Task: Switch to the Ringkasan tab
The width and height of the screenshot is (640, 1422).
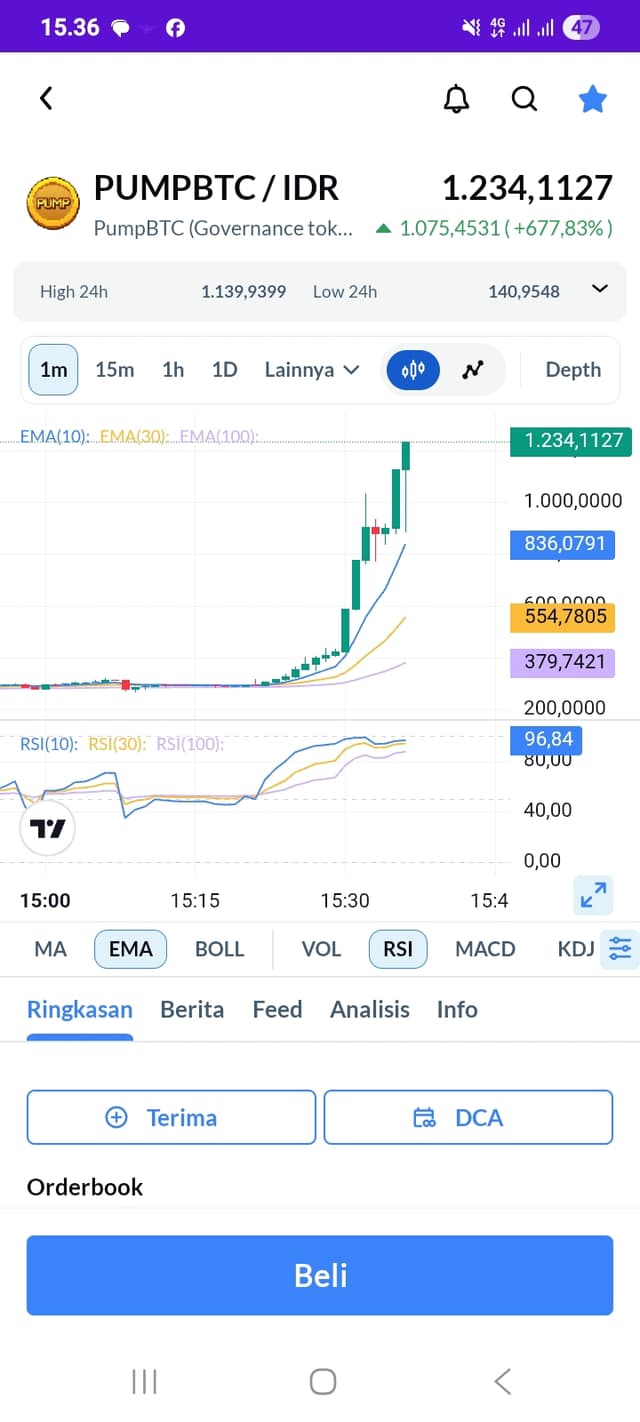Action: (80, 1010)
